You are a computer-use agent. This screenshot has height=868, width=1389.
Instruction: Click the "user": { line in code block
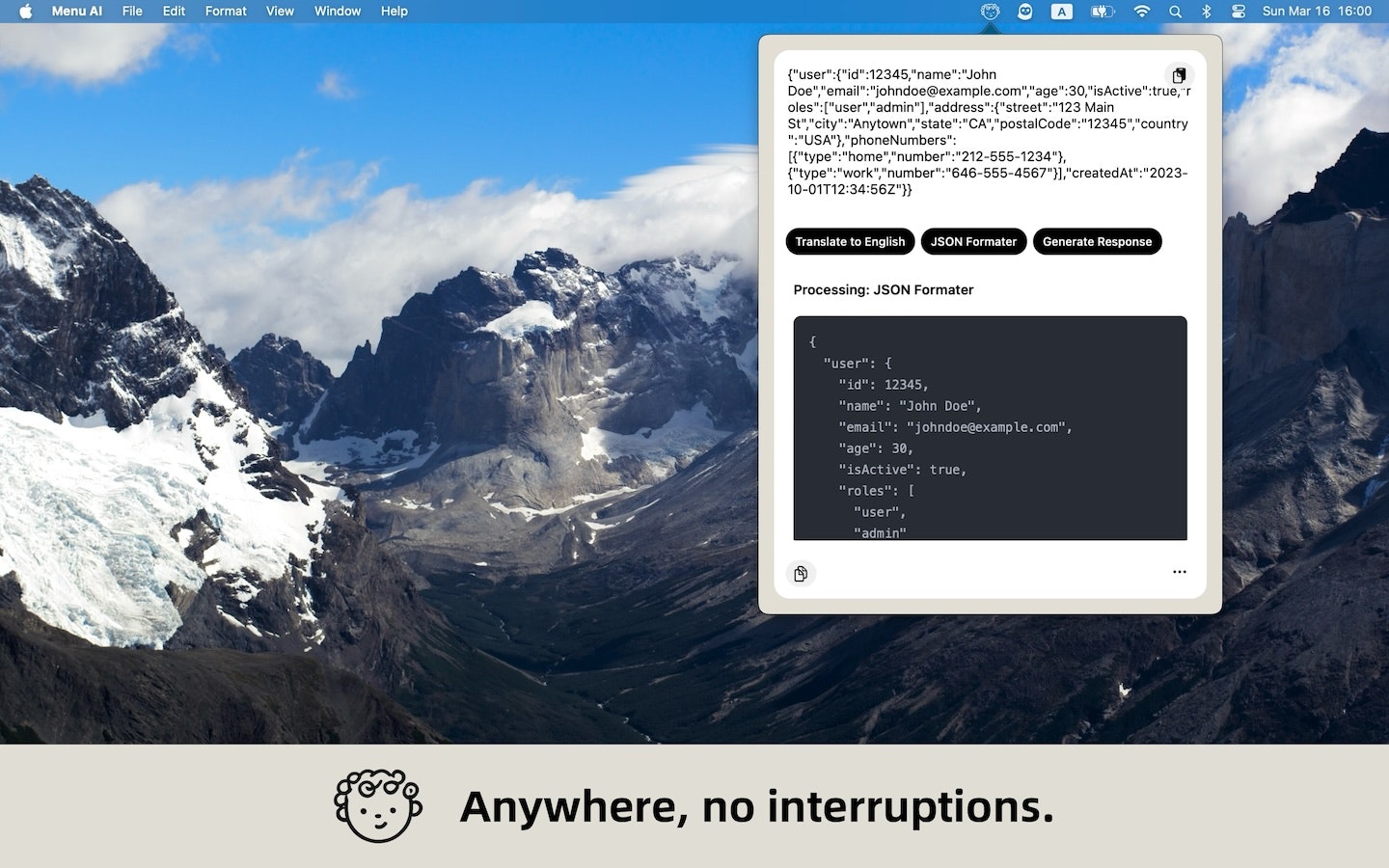tap(858, 364)
